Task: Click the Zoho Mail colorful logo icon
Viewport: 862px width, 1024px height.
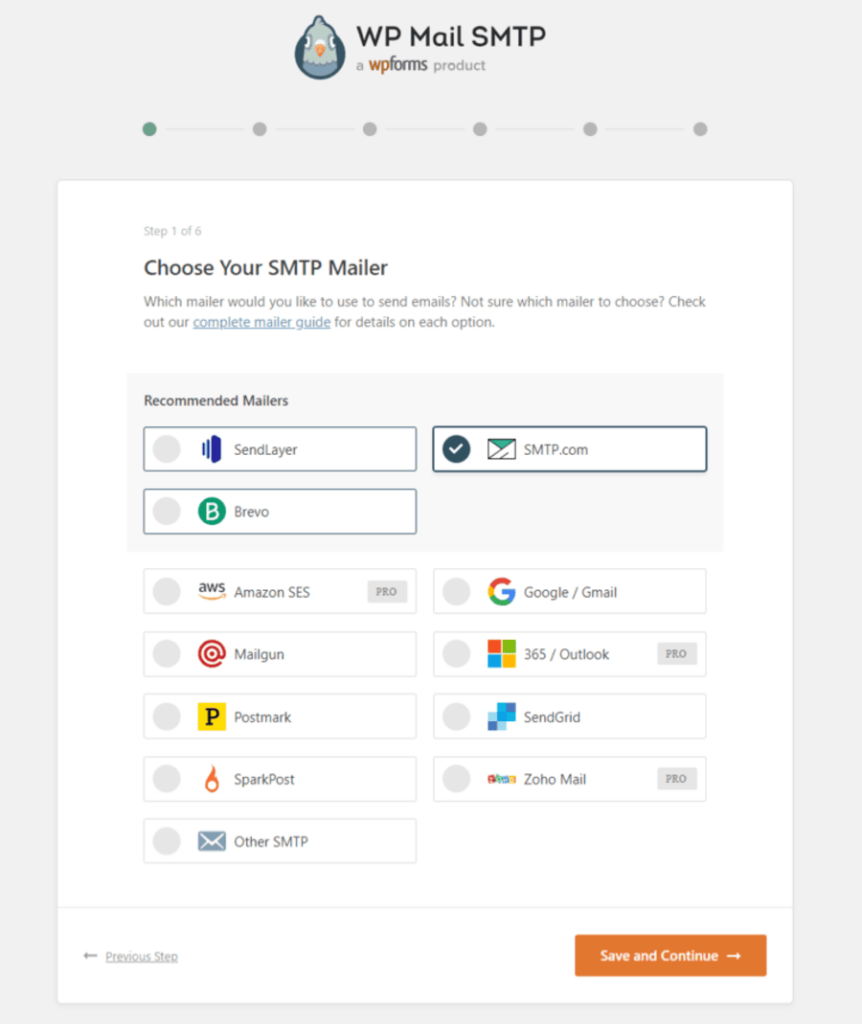Action: pos(503,779)
